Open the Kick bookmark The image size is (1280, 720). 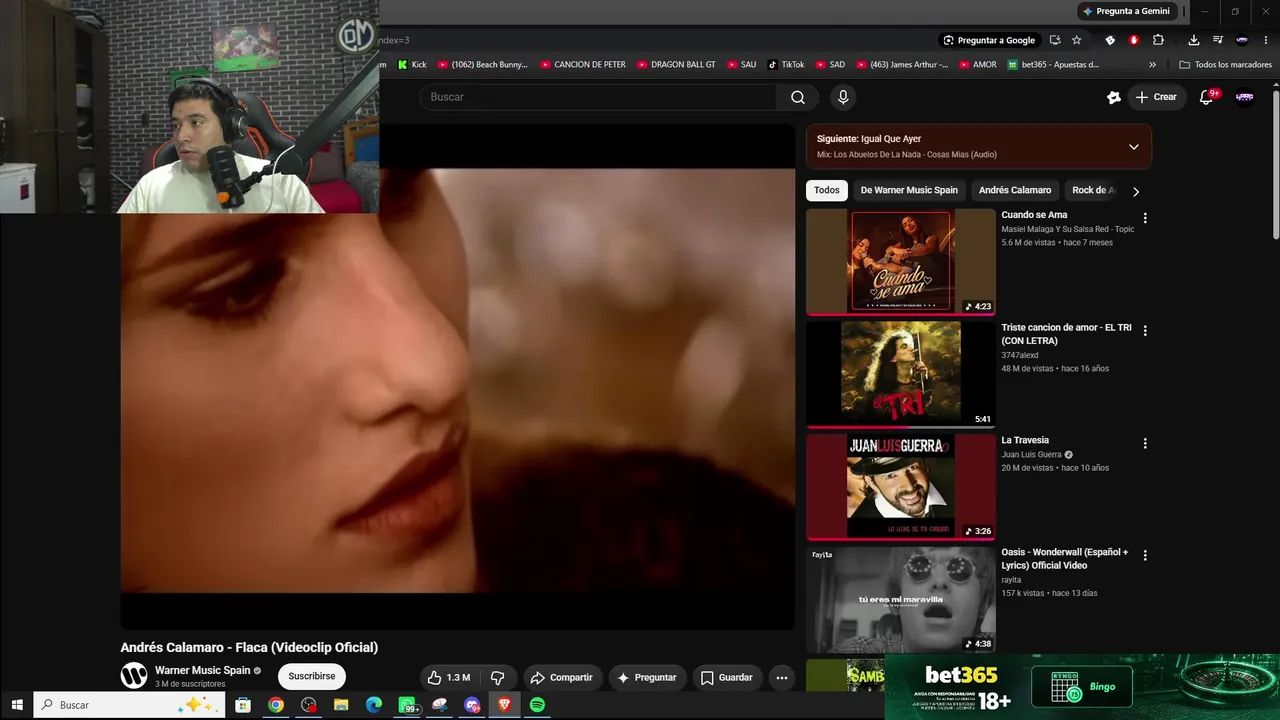click(x=412, y=65)
